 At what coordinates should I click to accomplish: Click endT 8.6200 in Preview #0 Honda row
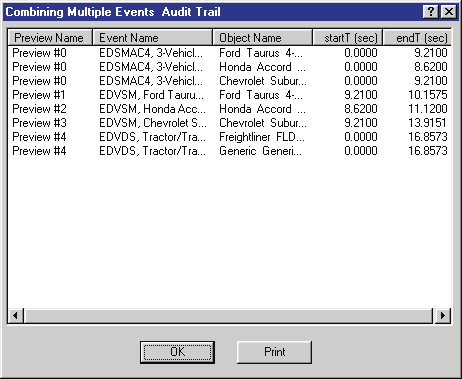[431, 67]
